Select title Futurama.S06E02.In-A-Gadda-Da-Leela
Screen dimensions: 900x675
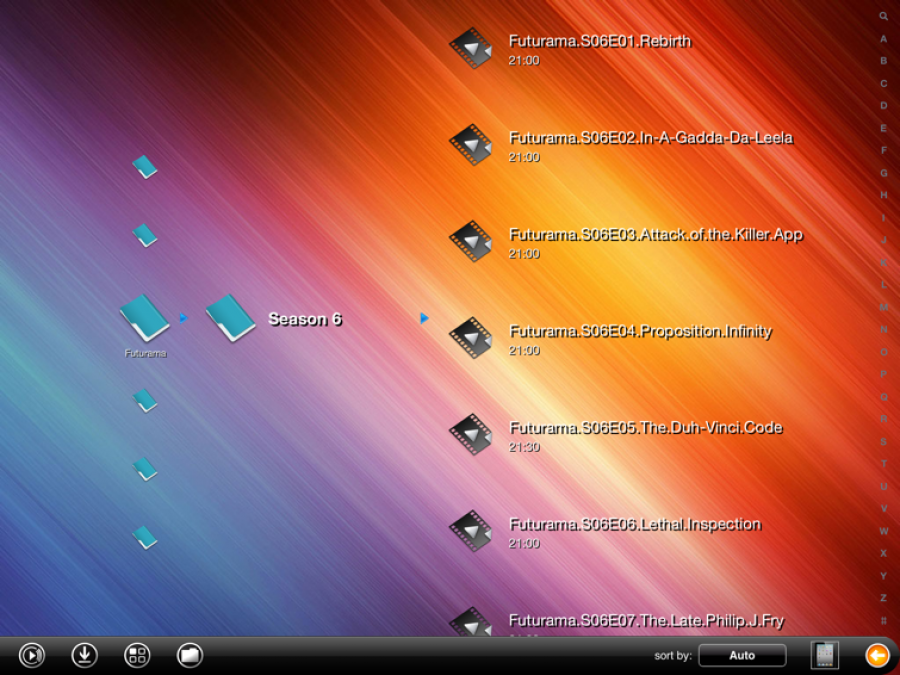click(x=651, y=138)
